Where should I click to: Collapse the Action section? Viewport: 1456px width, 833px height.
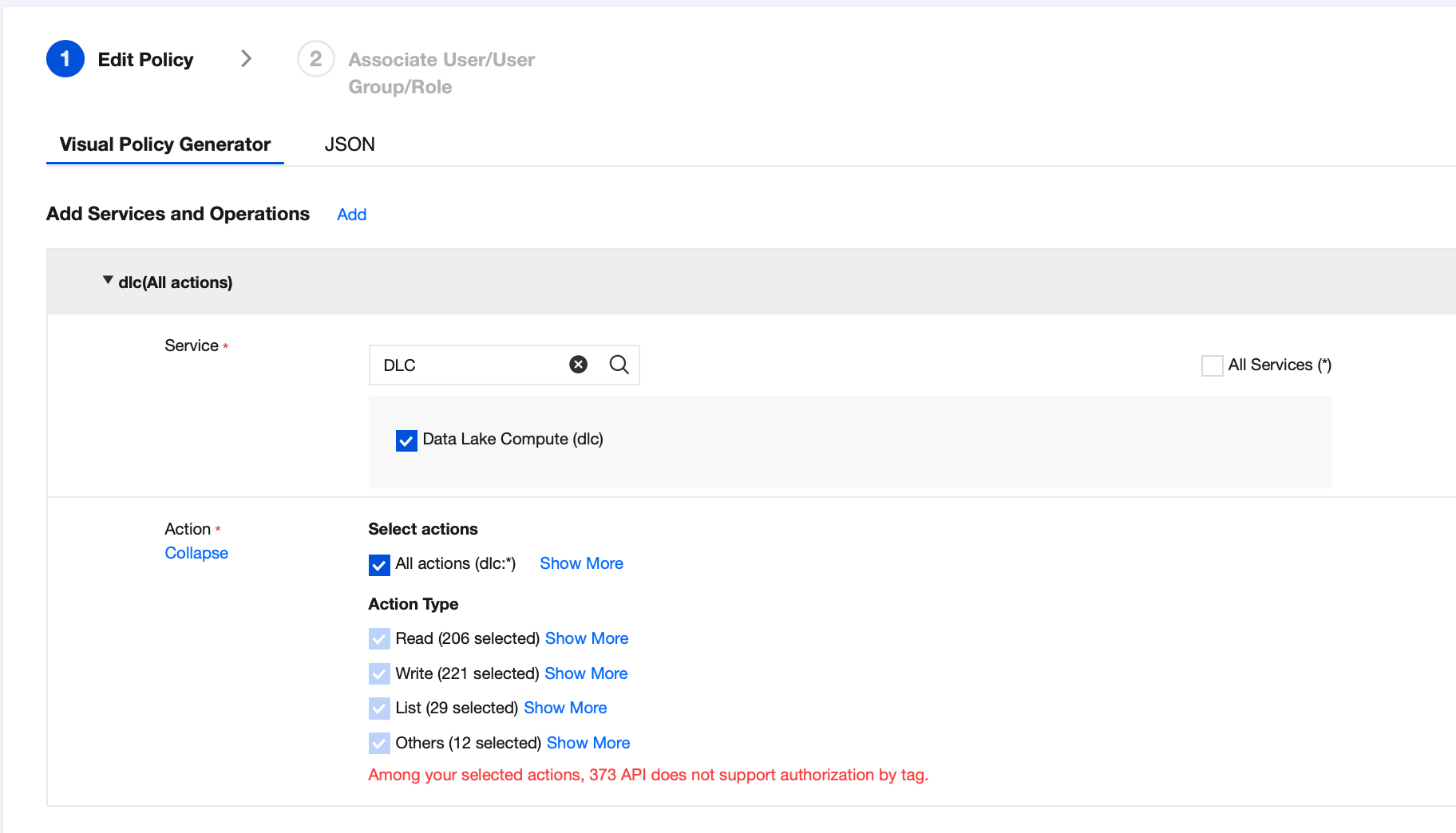196,553
